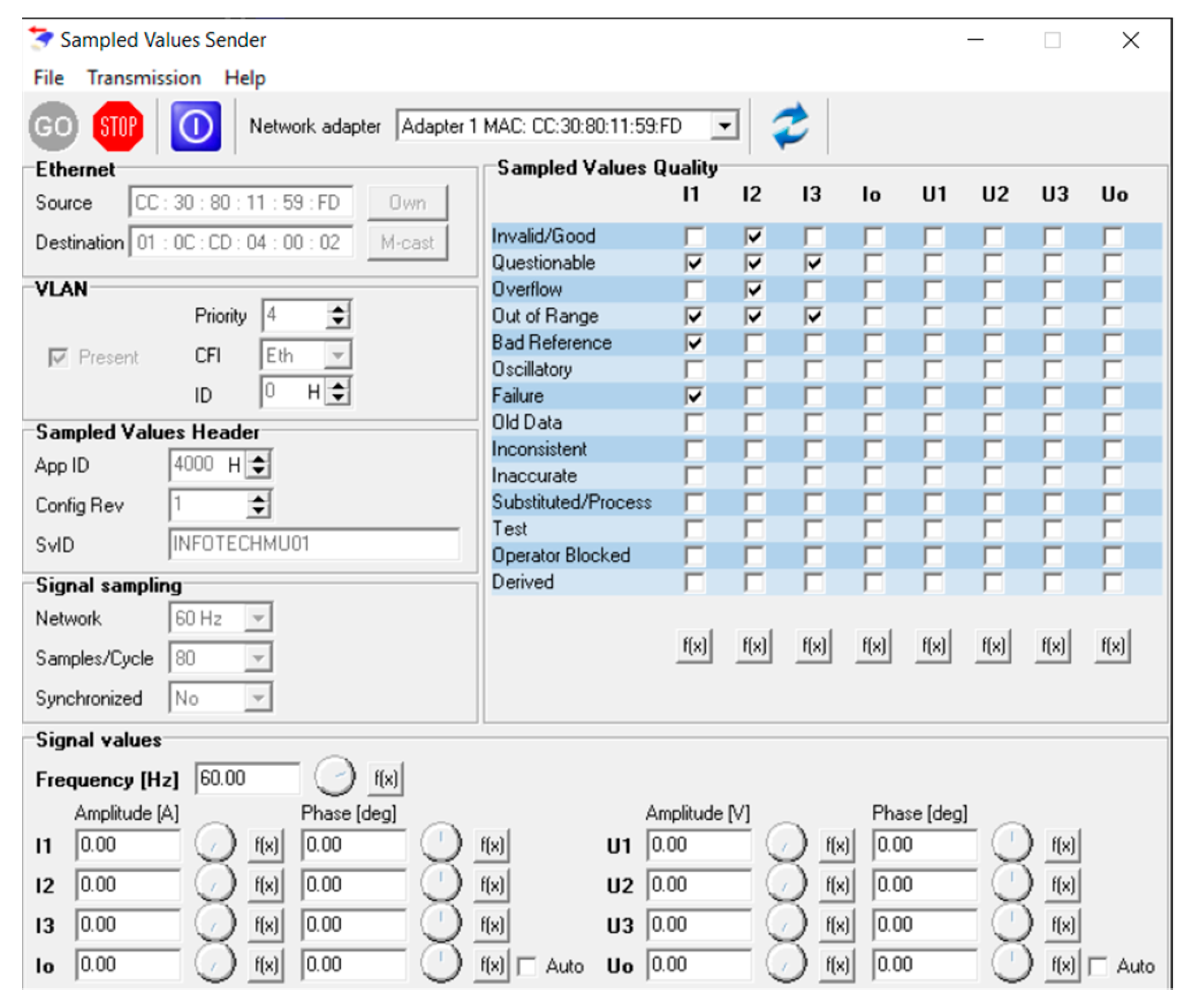Toggle the Invalid/Good checkbox for I1
The image size is (1193, 1008).
pyautogui.click(x=695, y=236)
